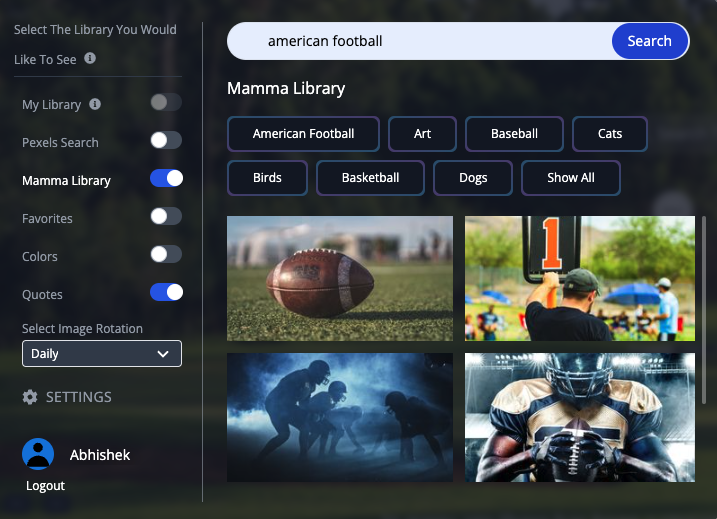Select the player holding ball thumbnail
Screen dimensions: 717x519
pos(580,417)
